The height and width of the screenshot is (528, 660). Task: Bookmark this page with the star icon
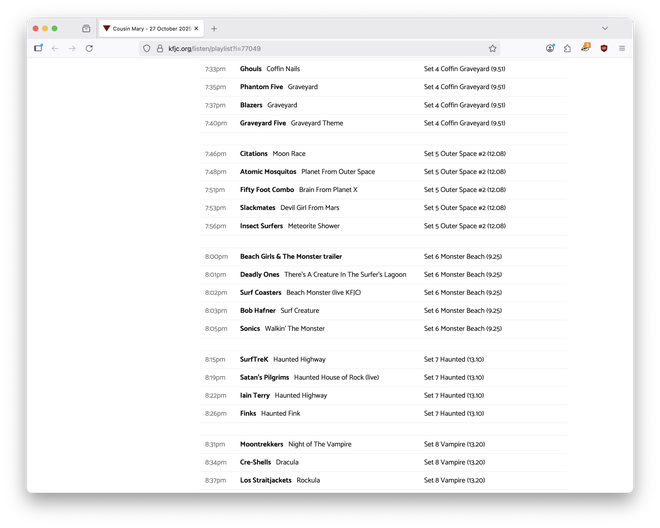[x=492, y=48]
